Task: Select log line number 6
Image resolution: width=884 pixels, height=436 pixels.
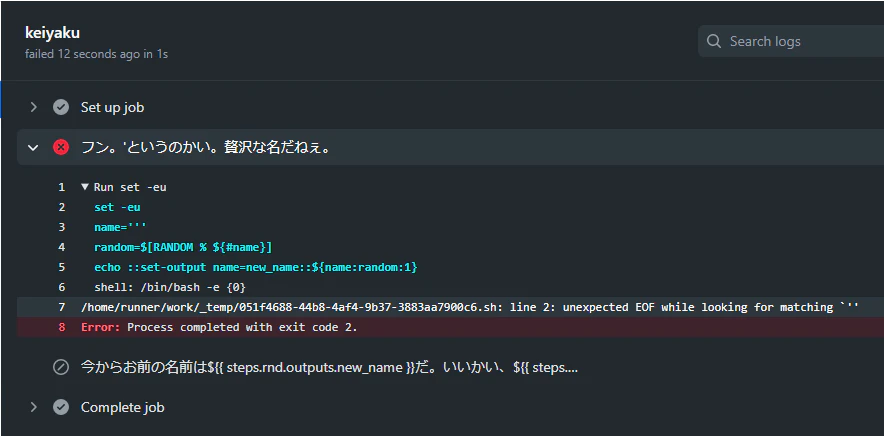Action: tap(61, 287)
